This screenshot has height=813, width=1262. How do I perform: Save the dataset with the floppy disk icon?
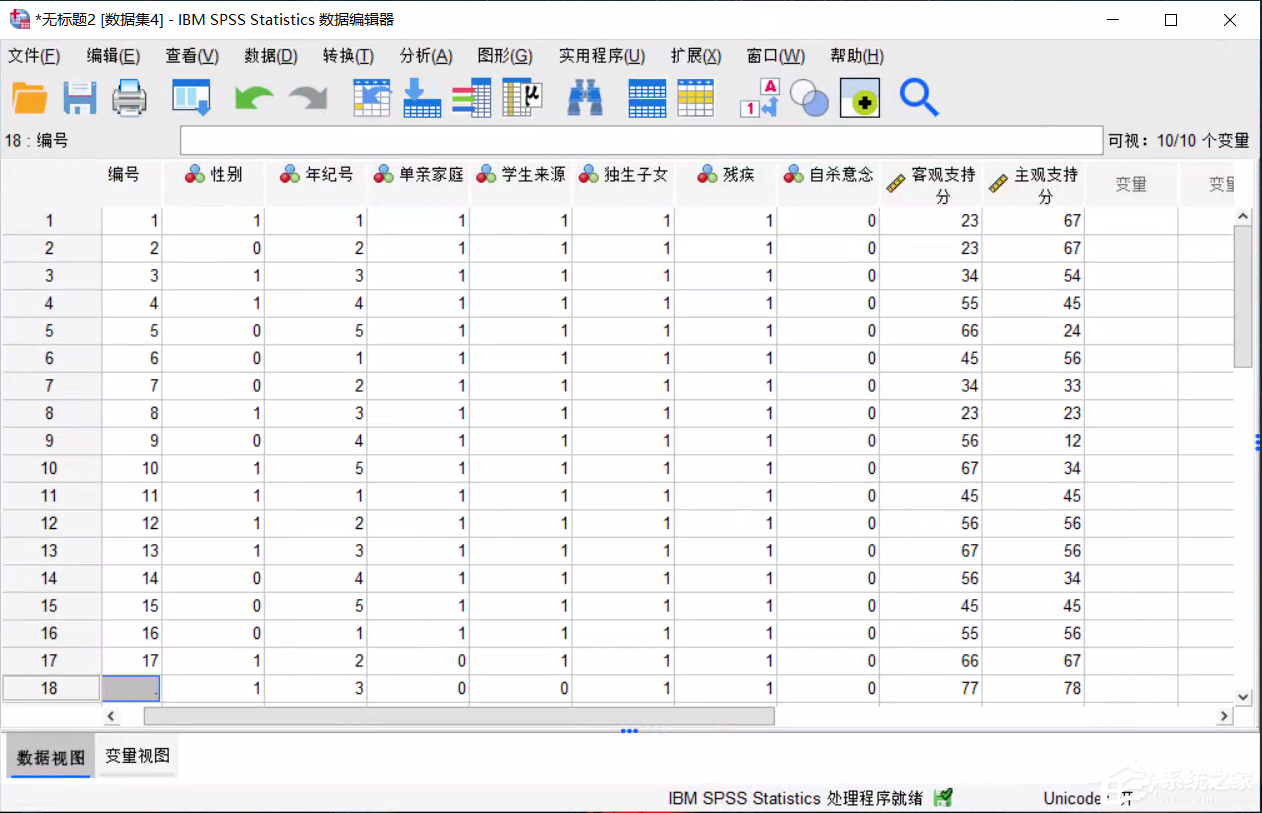click(x=79, y=98)
